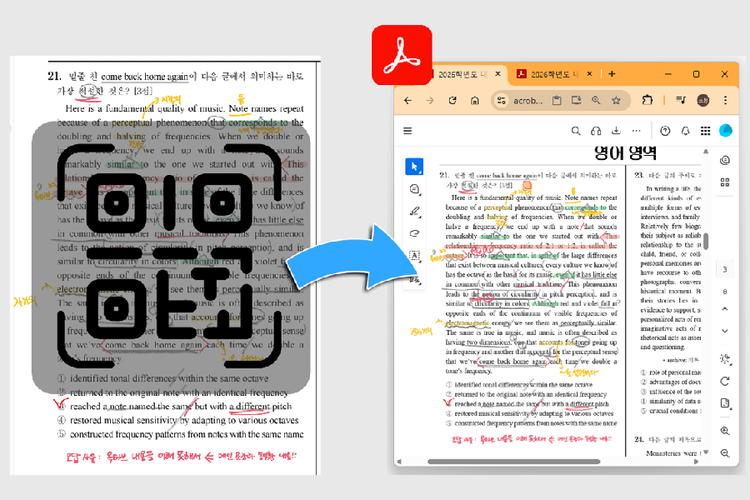Open the page display settings document icon

(x=725, y=403)
